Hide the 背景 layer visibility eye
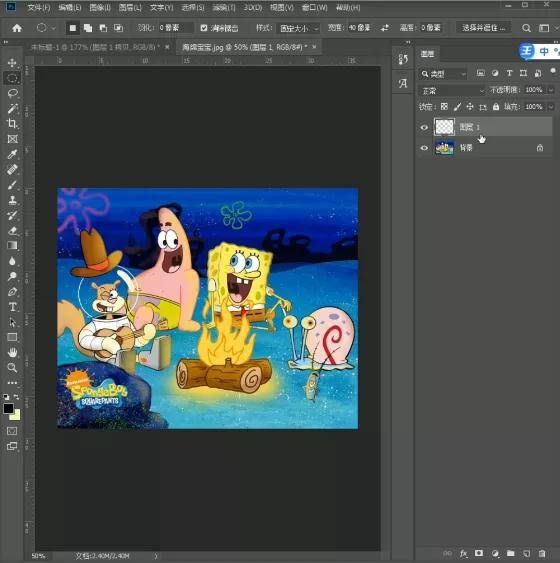 click(x=424, y=148)
